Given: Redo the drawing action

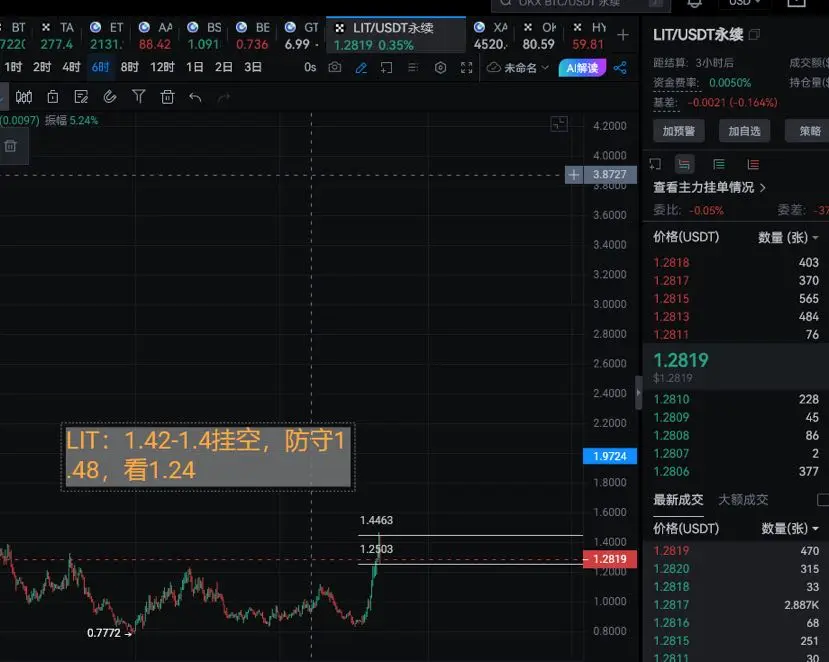Looking at the screenshot, I should (x=224, y=97).
